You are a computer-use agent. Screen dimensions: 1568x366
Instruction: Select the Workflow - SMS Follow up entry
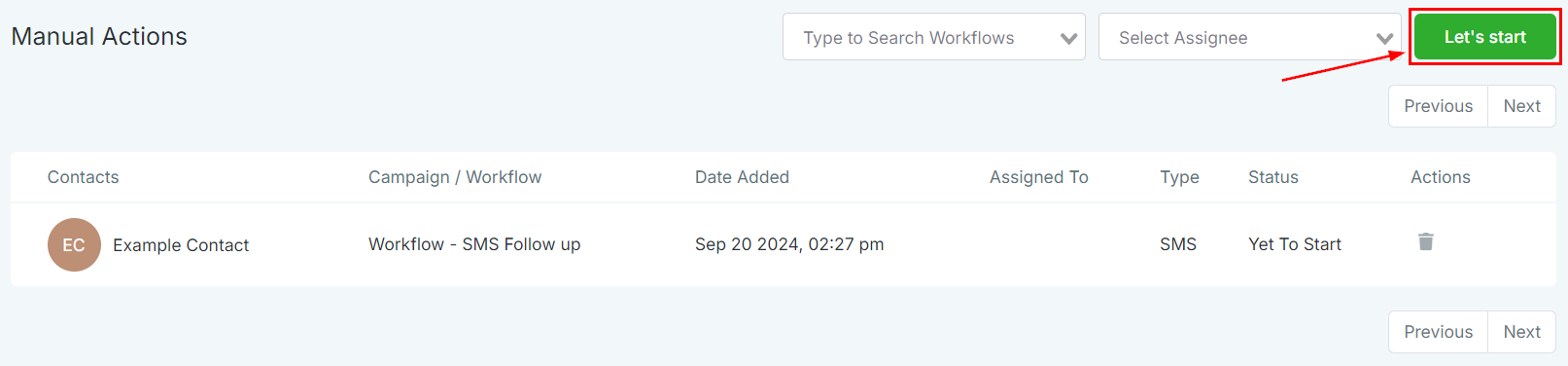point(474,244)
